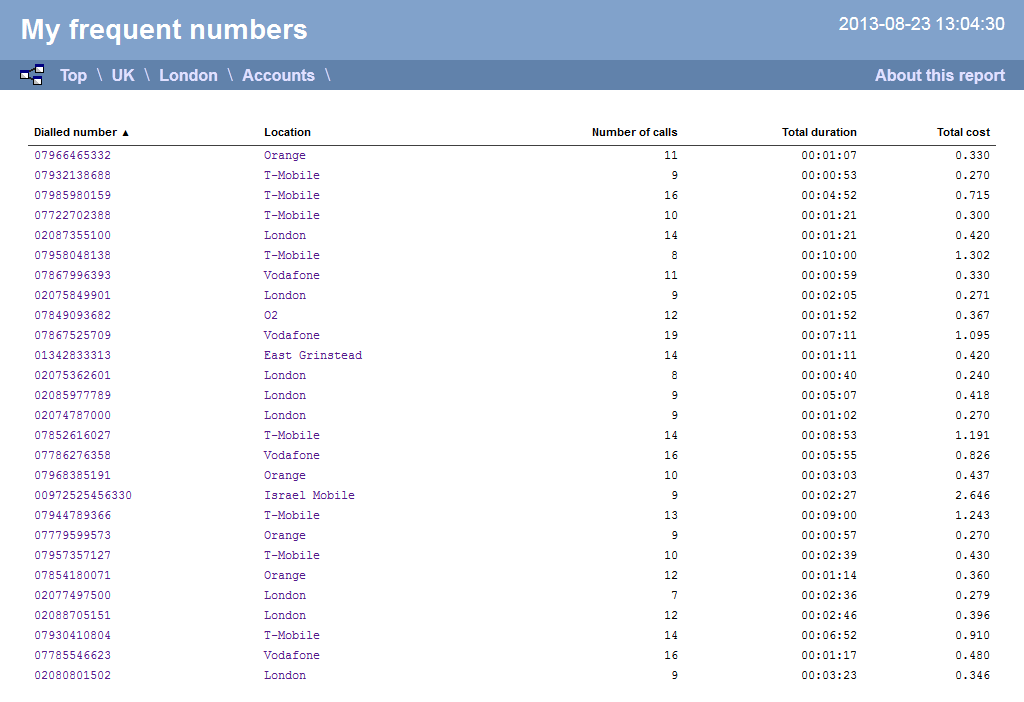Click the Vodafone number 07867525709

point(72,335)
